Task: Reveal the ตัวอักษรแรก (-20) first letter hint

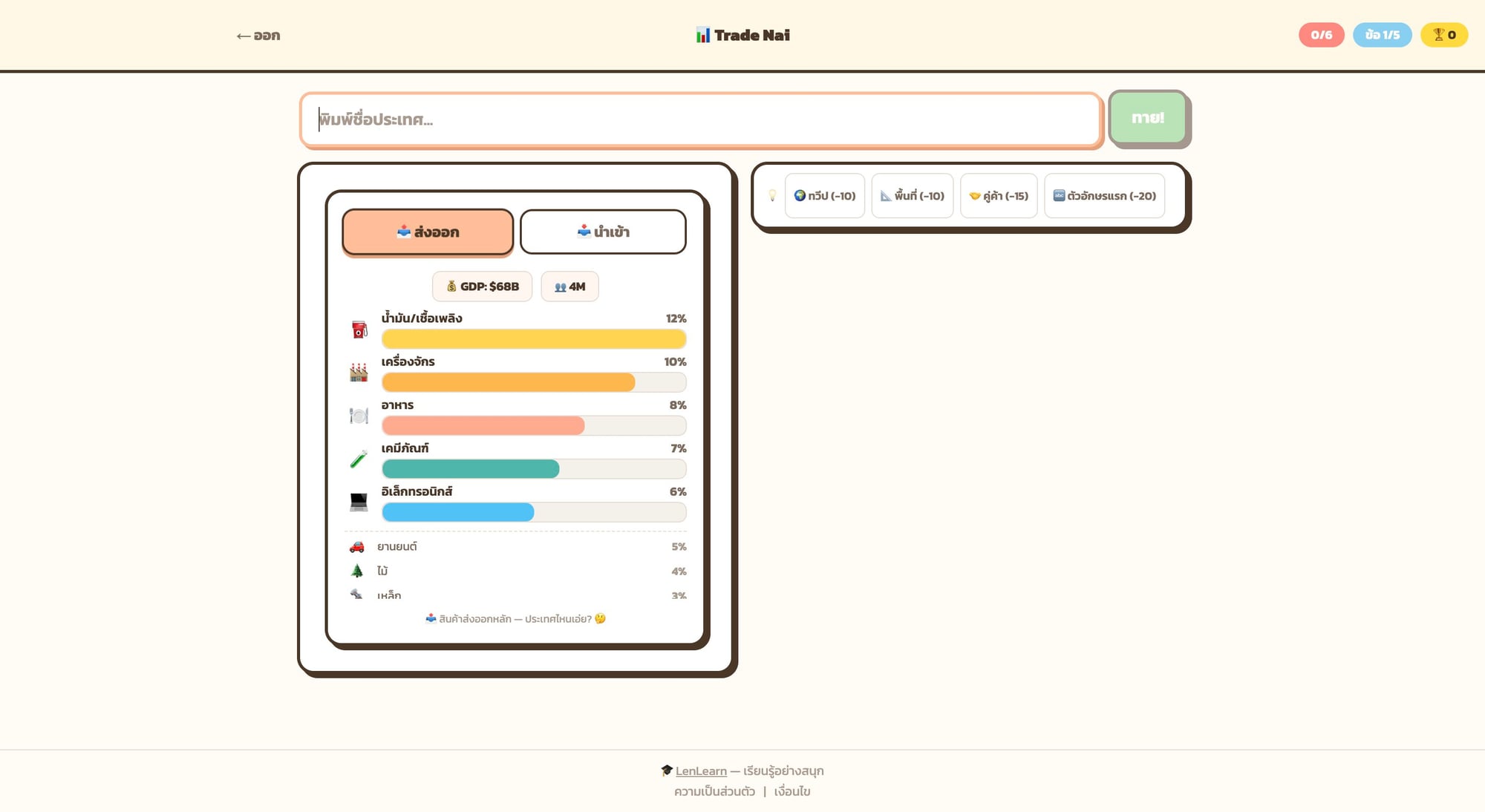Action: [1104, 196]
